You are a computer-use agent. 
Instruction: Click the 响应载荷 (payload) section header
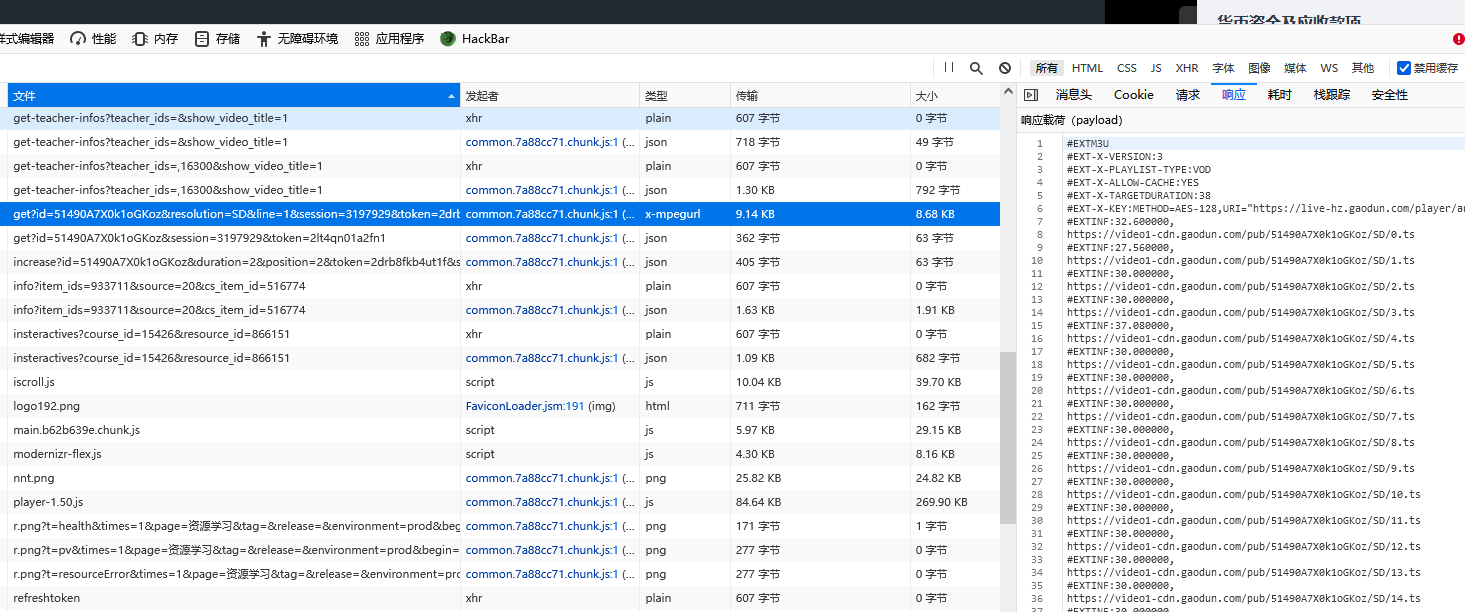click(1071, 120)
